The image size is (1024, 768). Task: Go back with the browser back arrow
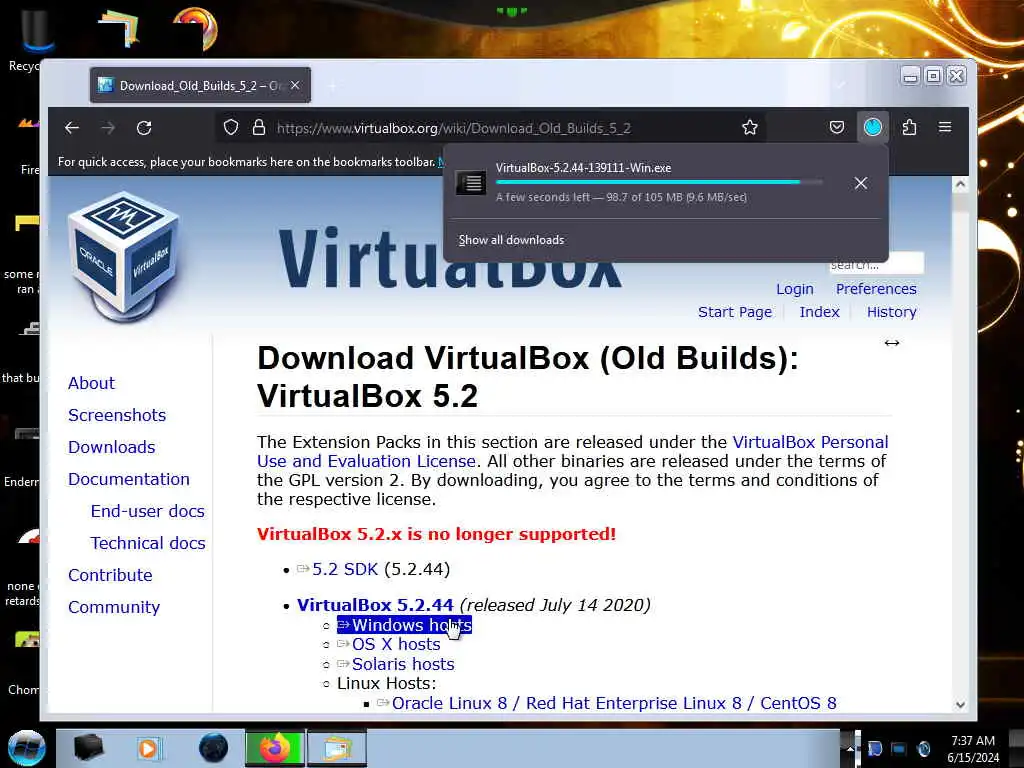point(72,128)
